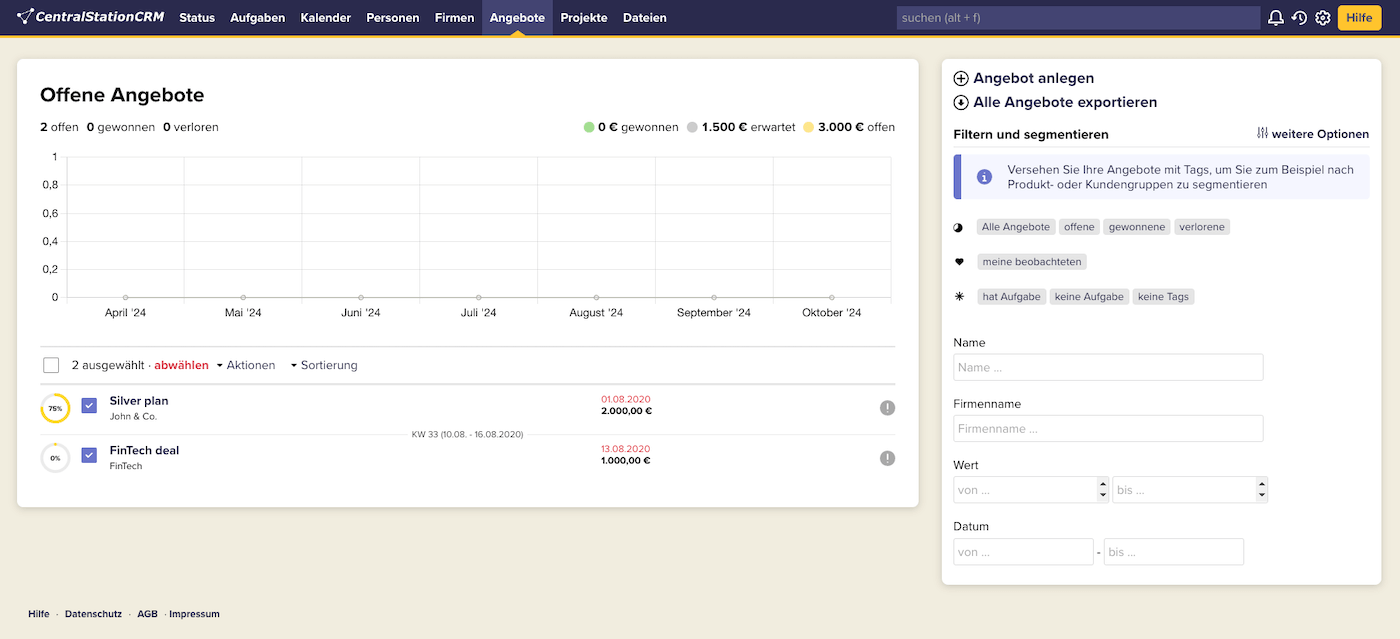Viewport: 1400px width, 639px height.
Task: Click the green gewonnen legend dot
Action: (589, 127)
